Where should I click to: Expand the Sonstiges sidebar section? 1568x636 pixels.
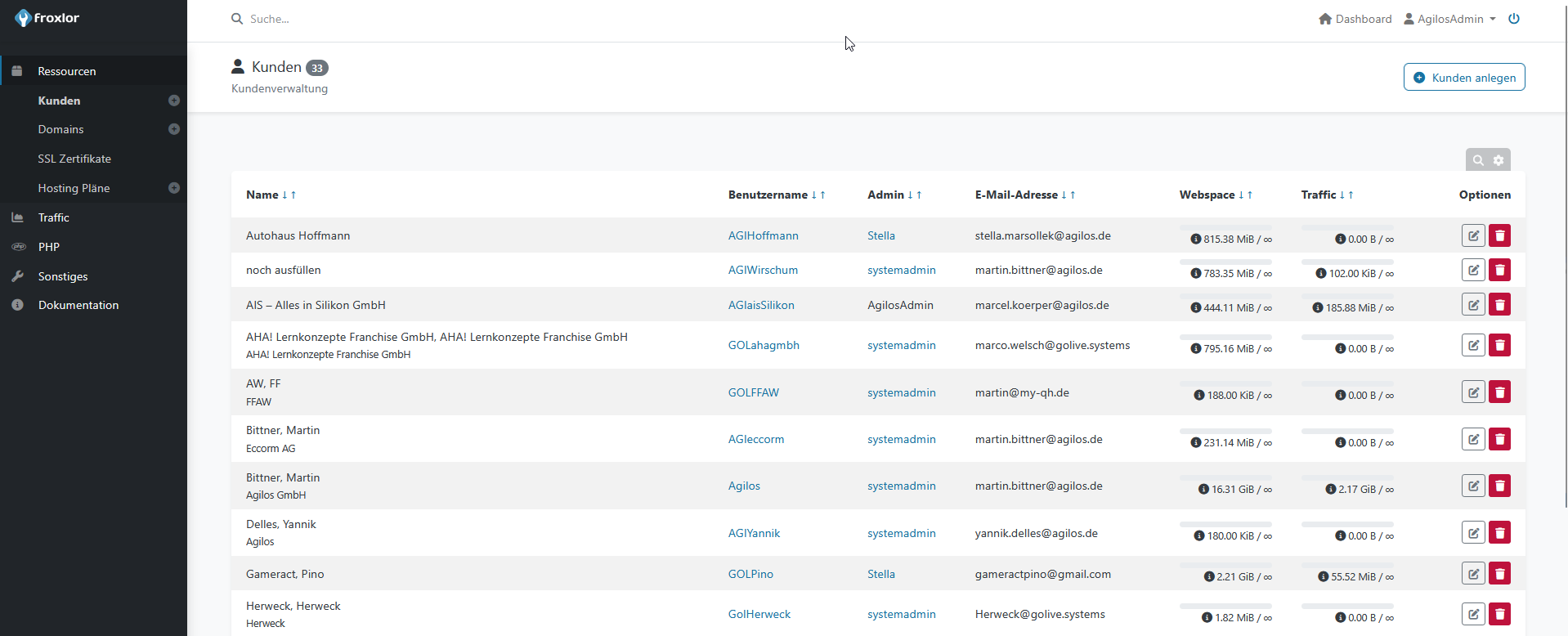(94, 276)
